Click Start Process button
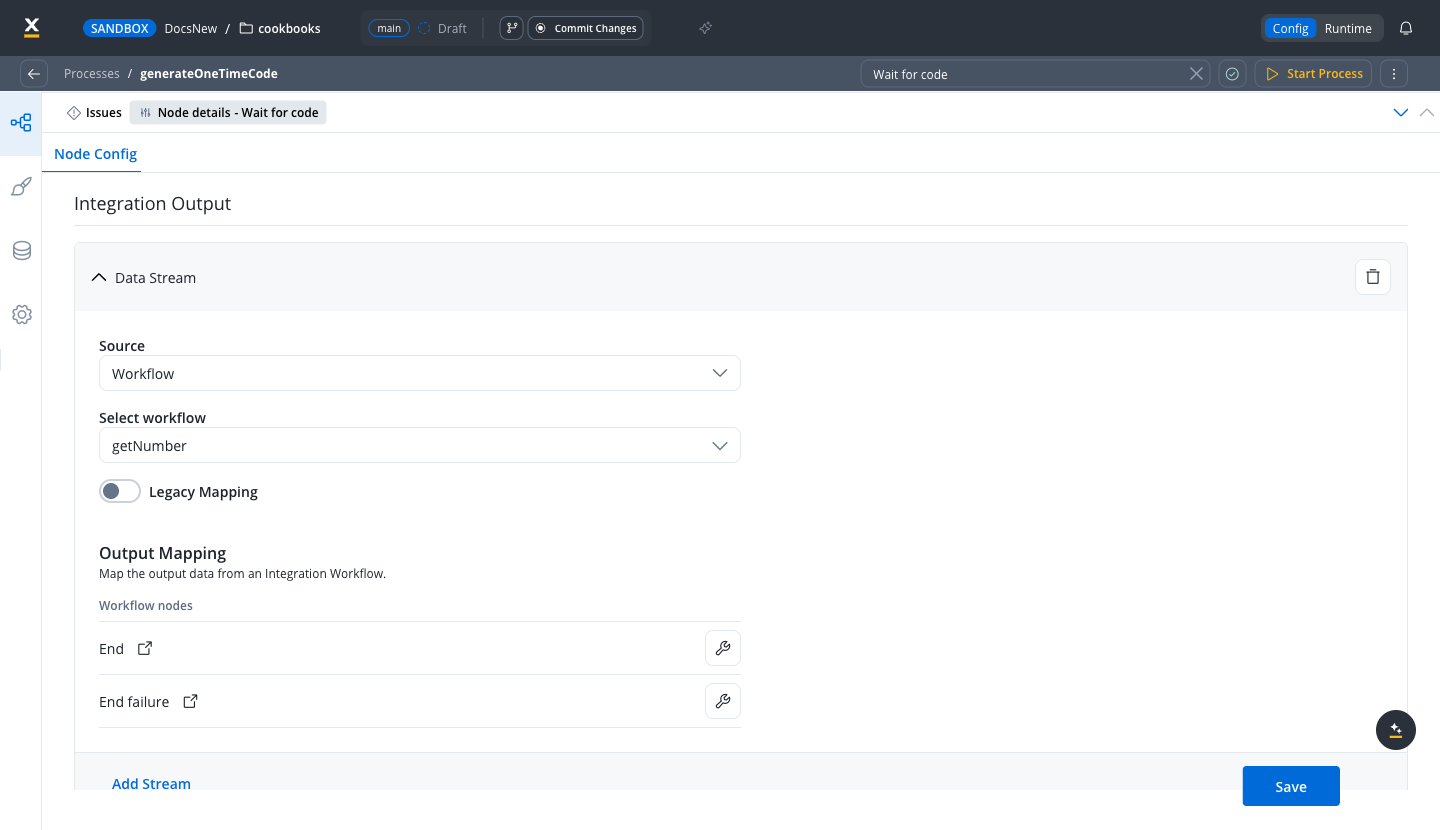This screenshot has width=1440, height=830. 1314,74
